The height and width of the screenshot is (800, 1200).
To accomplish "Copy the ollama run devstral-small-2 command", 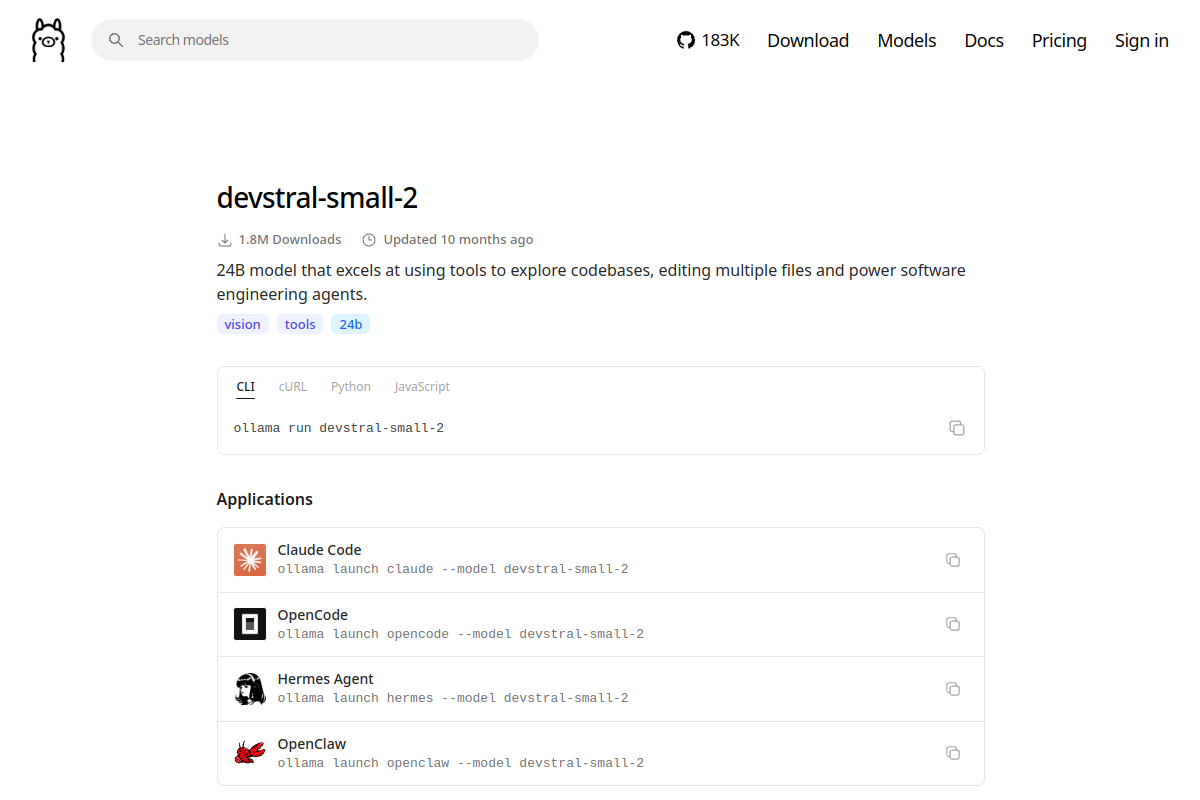I will 957,428.
